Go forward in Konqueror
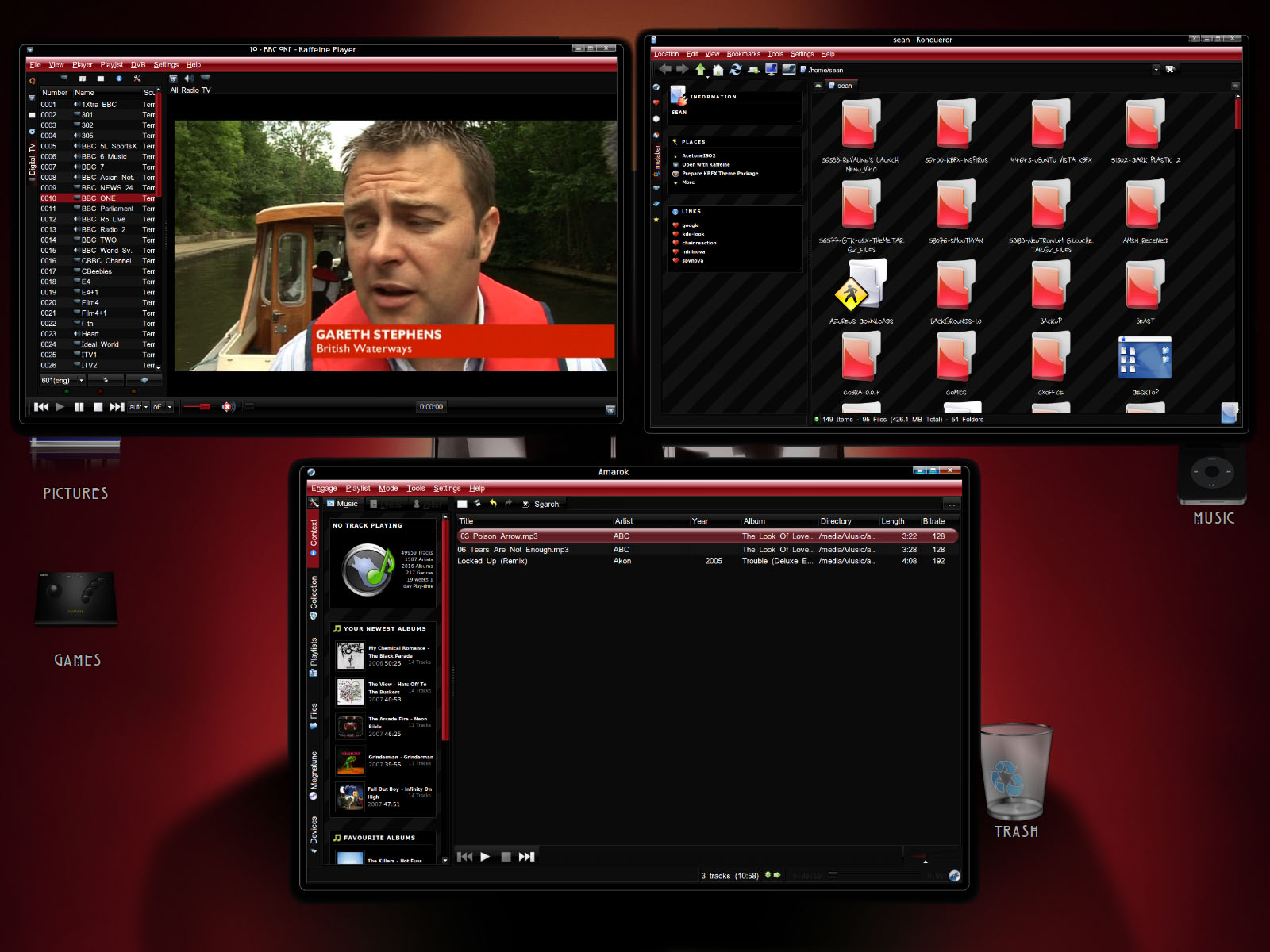The image size is (1270, 952). pyautogui.click(x=682, y=70)
